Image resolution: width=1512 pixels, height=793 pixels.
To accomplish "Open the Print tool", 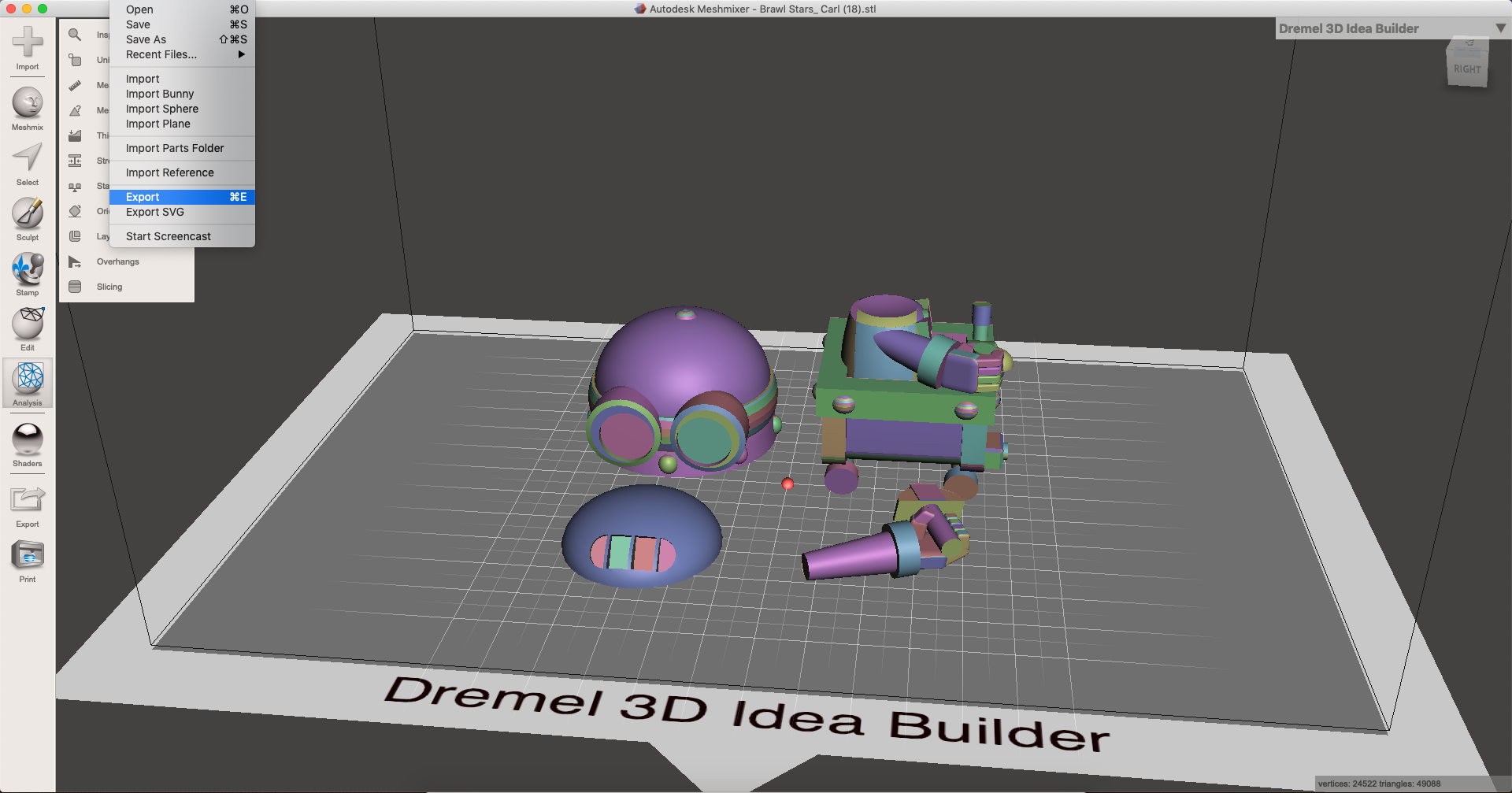I will 28,561.
